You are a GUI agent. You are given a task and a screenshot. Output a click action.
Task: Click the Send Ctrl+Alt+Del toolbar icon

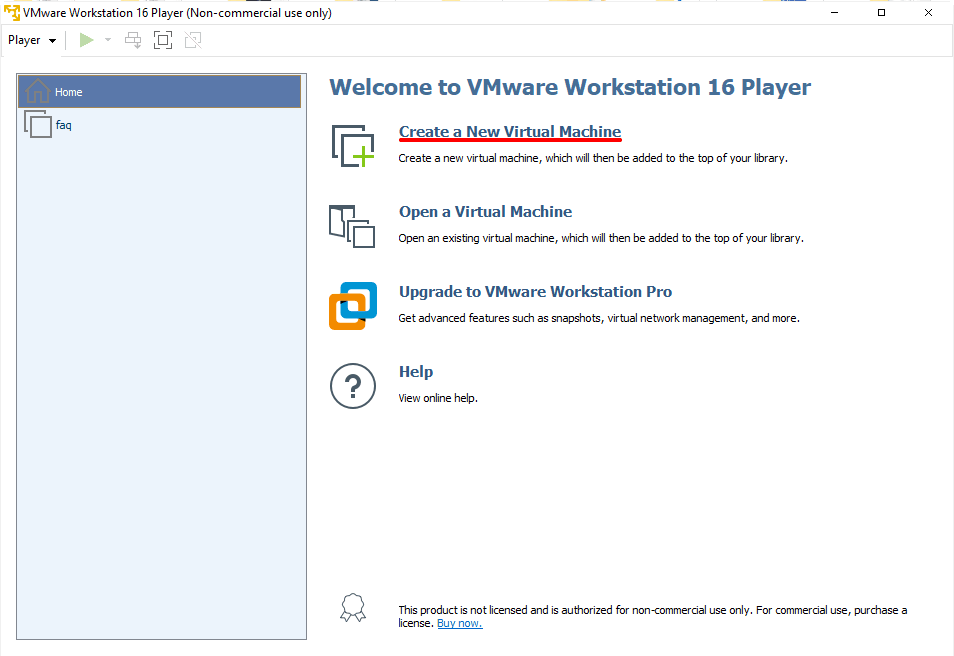coord(133,40)
